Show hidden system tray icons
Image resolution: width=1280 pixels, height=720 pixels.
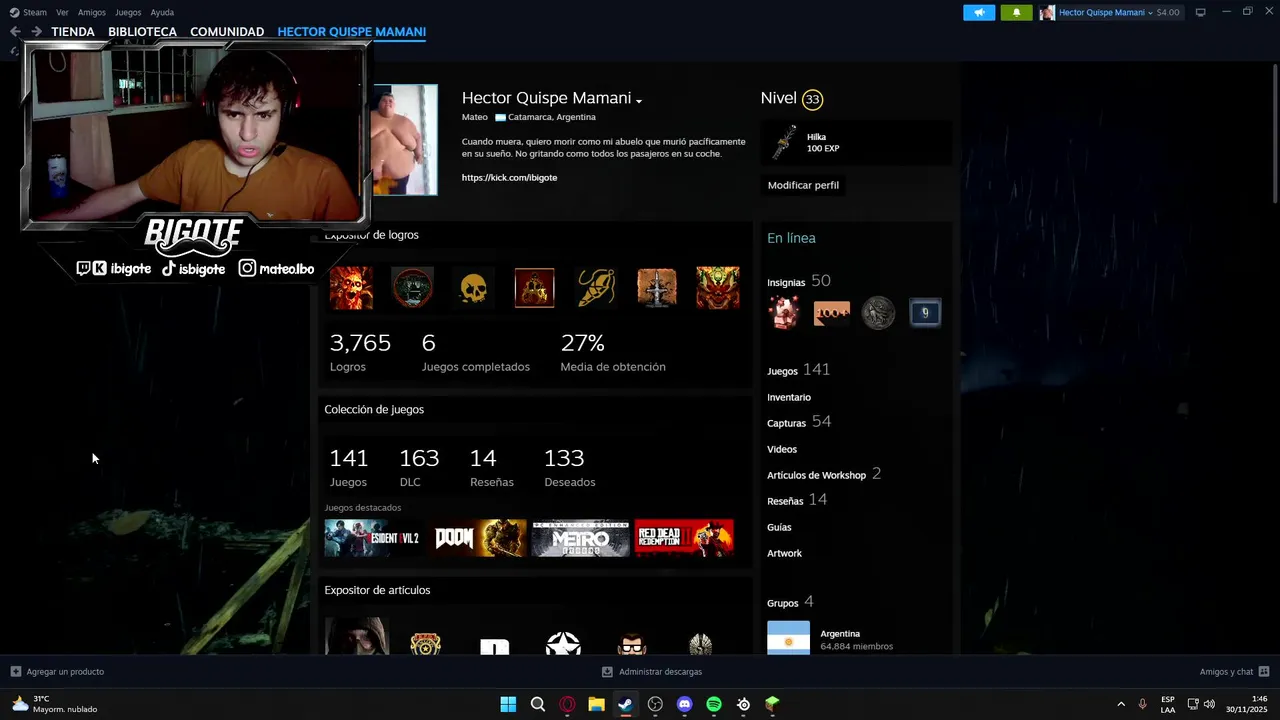pos(1121,704)
